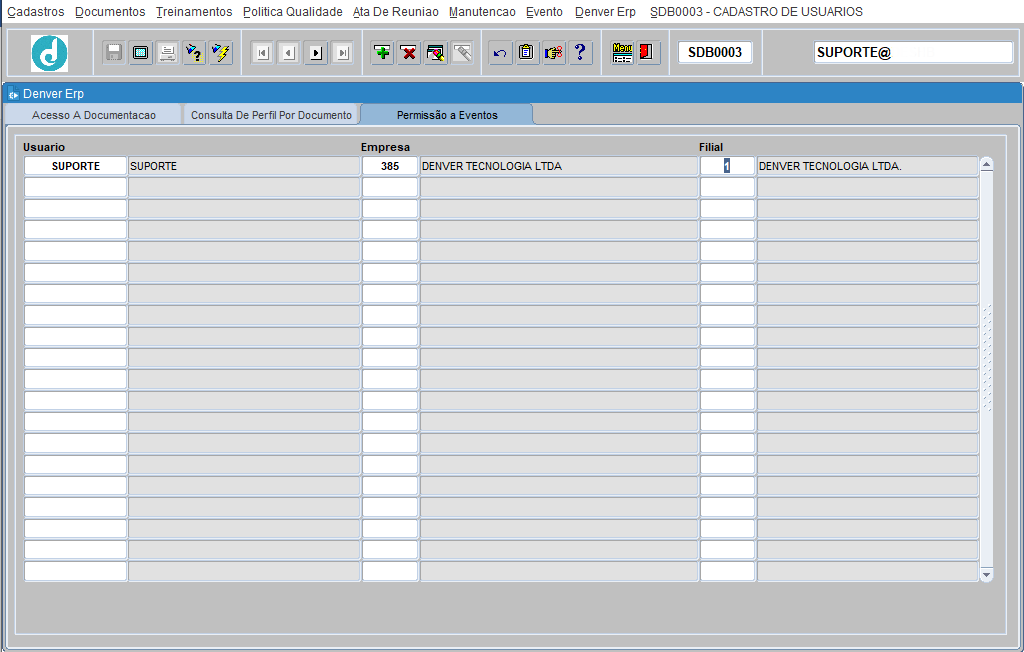
Task: Click the Print toolbar icon
Action: click(x=167, y=53)
